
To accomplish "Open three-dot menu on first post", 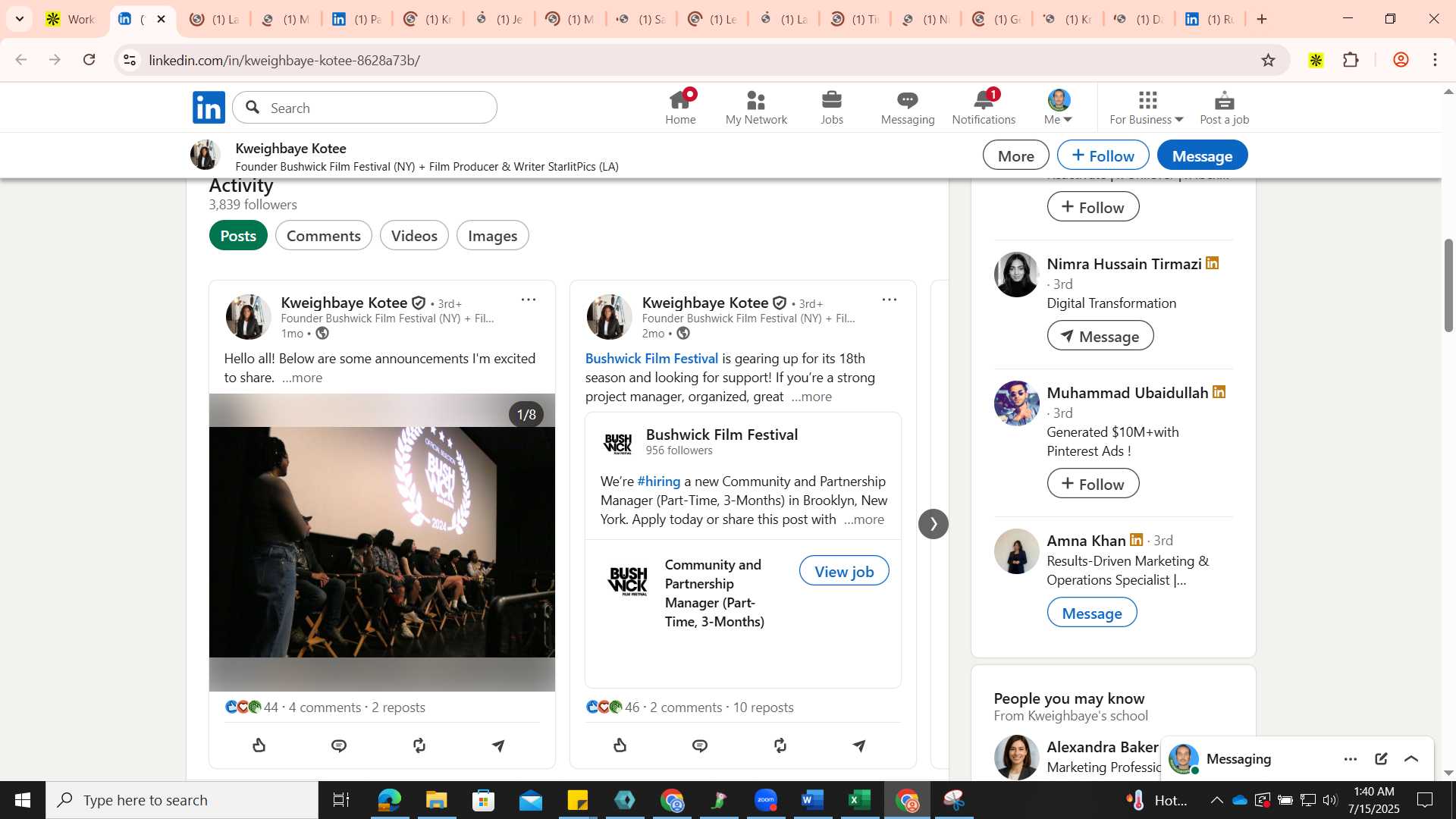I will click(529, 300).
